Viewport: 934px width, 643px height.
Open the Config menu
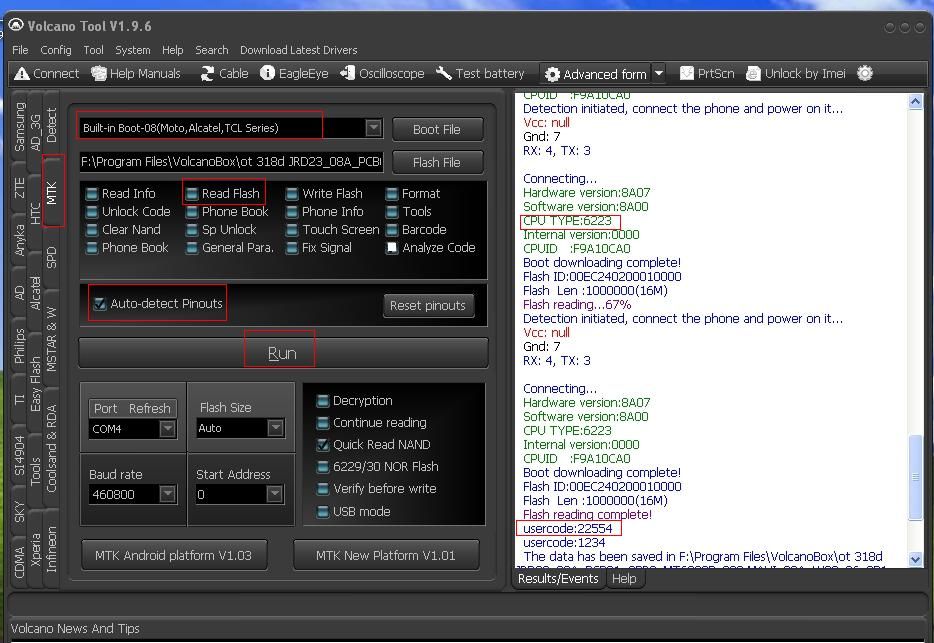pyautogui.click(x=56, y=50)
